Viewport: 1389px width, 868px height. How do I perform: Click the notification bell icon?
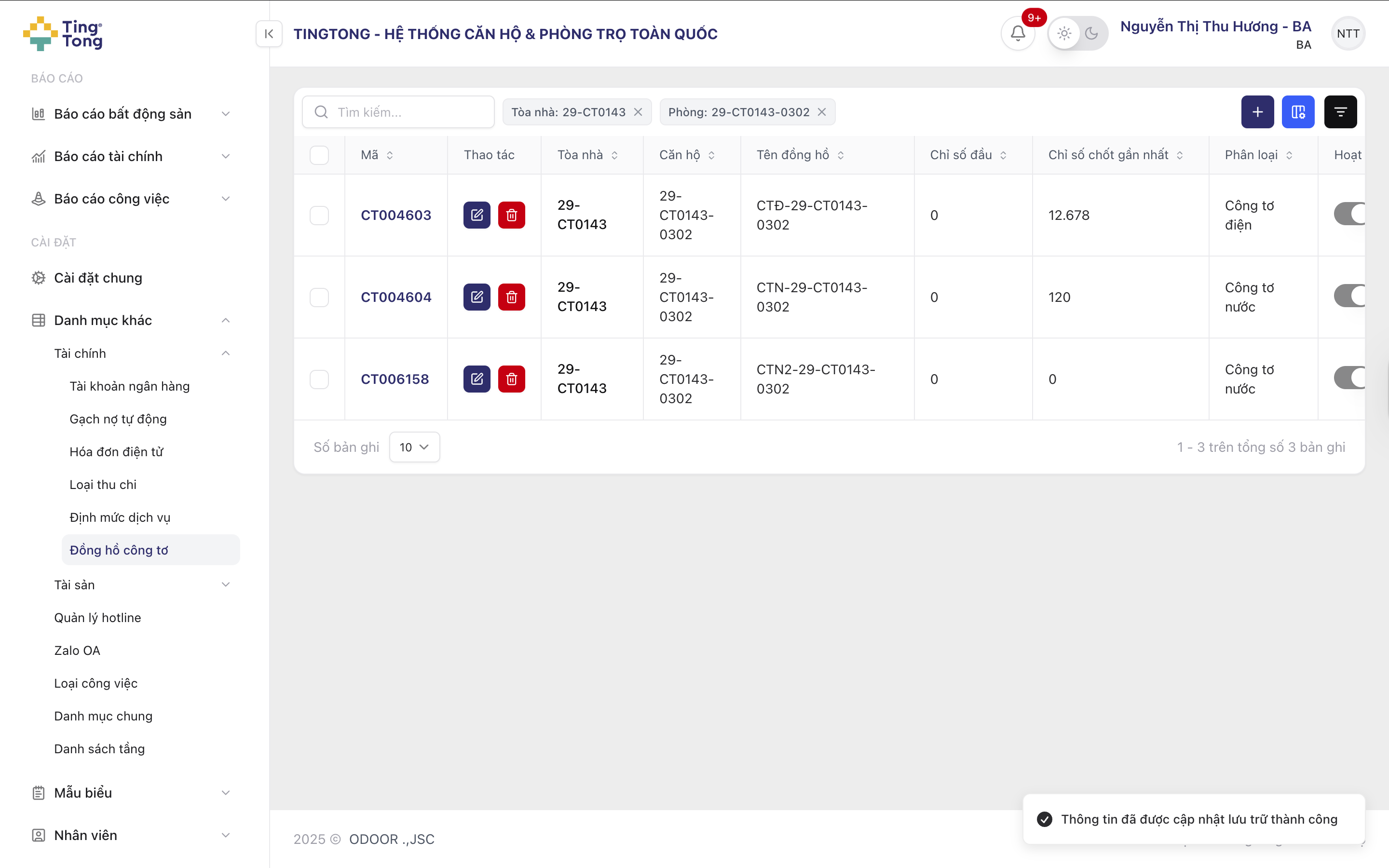pos(1018,33)
